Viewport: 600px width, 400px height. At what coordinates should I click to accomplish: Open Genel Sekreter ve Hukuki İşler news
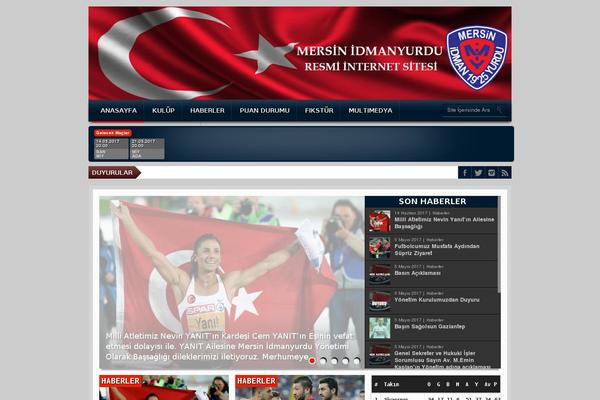click(442, 360)
